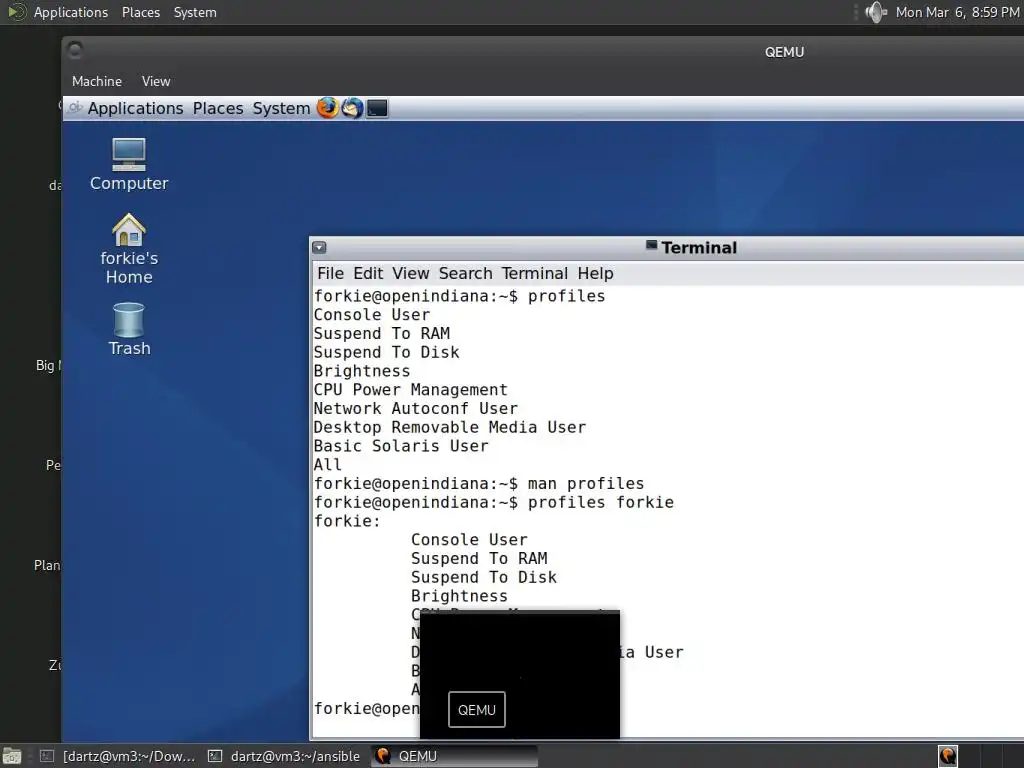Image resolution: width=1024 pixels, height=768 pixels.
Task: Open the Terminal Edit menu
Action: (368, 274)
